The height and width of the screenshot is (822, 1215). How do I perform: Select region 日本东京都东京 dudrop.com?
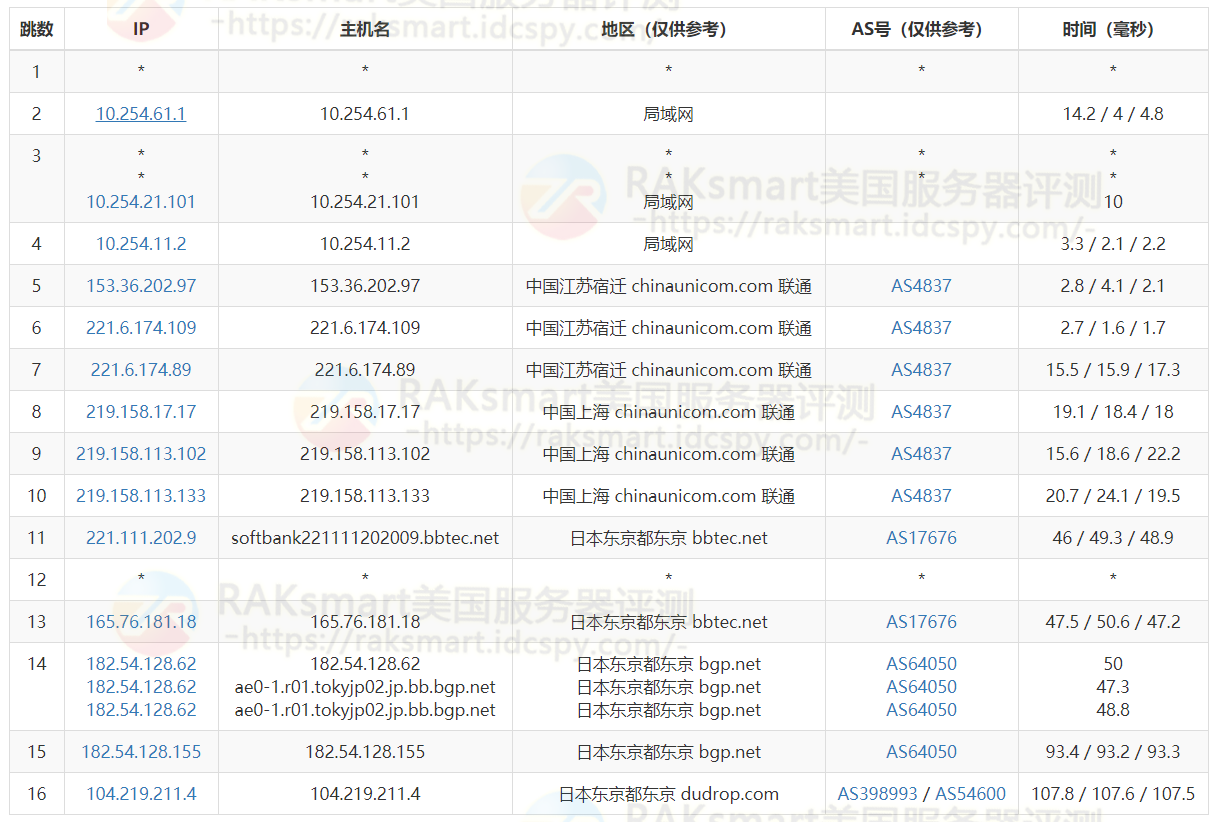[x=668, y=794]
